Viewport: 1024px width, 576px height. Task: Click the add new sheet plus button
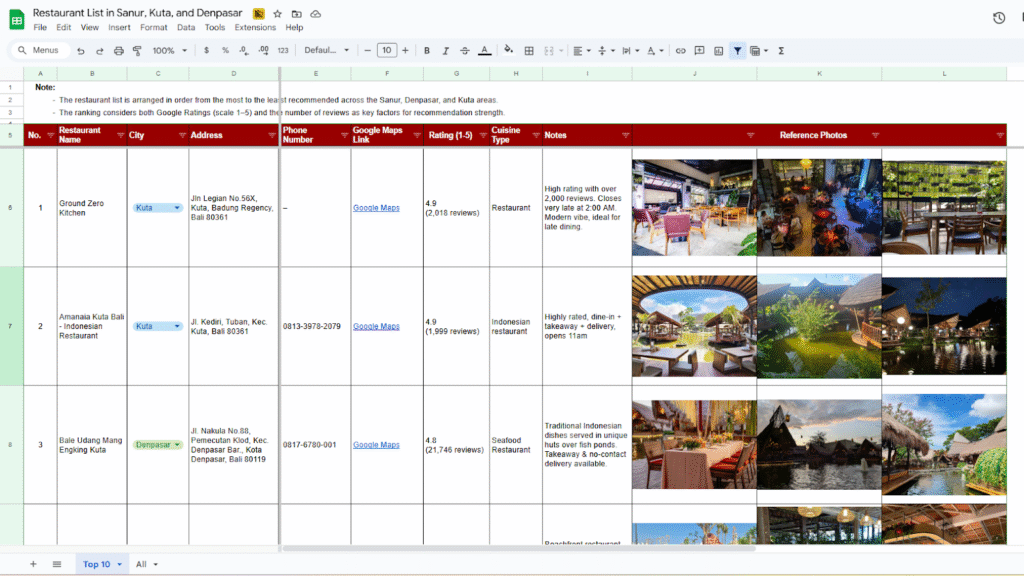pos(33,564)
